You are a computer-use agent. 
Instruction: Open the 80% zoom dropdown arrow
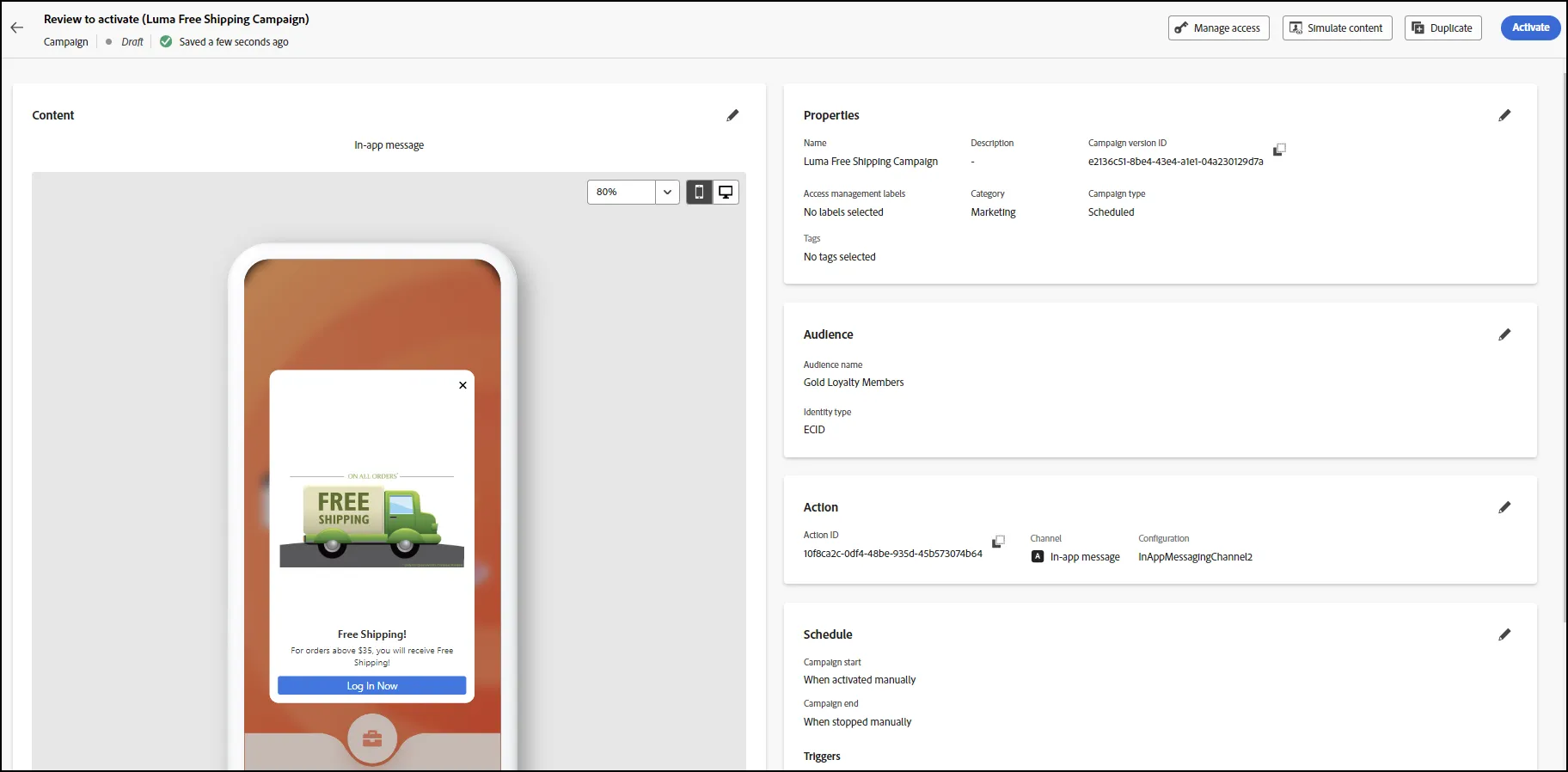[x=667, y=192]
